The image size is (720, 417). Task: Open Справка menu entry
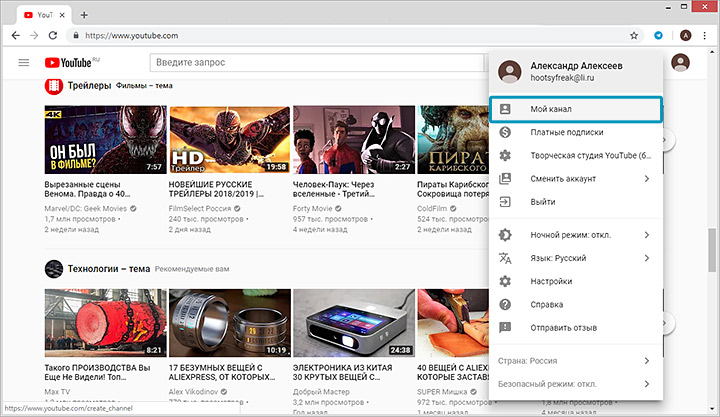coord(576,304)
